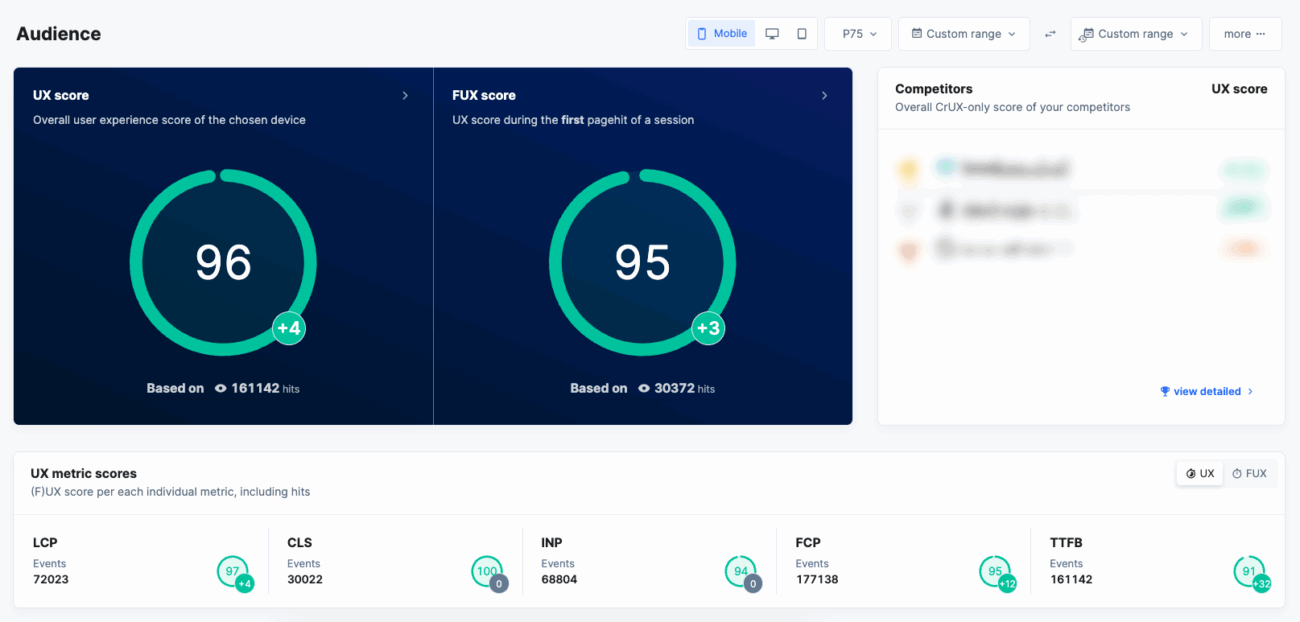The image size is (1300, 622).
Task: Click the INP score circle showing 94
Action: coord(740,571)
